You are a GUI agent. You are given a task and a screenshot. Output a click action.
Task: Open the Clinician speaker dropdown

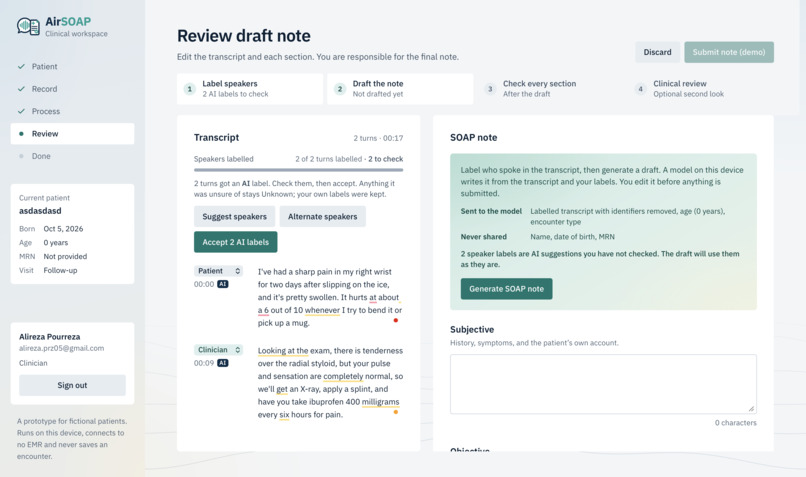click(x=218, y=350)
